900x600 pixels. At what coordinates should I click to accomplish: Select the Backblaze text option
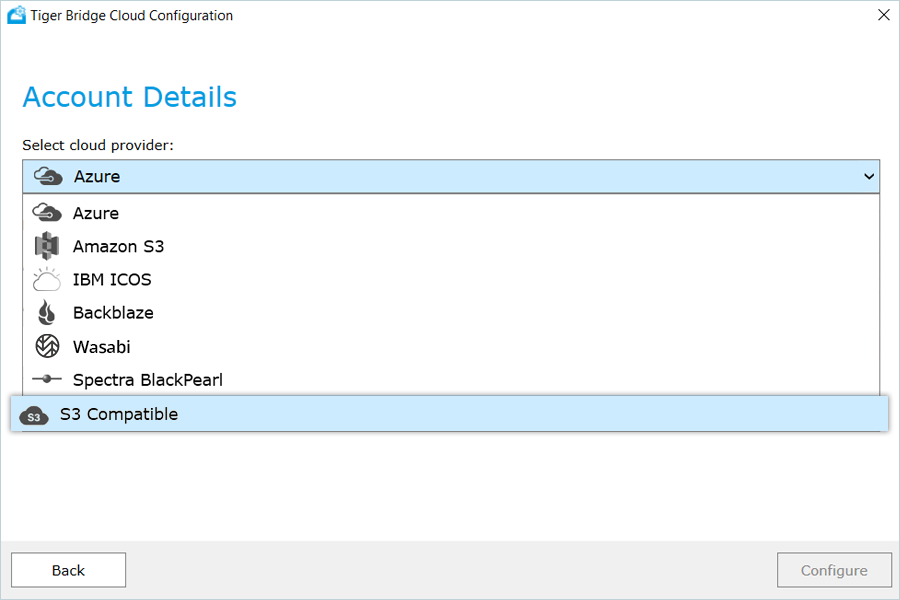tap(113, 313)
